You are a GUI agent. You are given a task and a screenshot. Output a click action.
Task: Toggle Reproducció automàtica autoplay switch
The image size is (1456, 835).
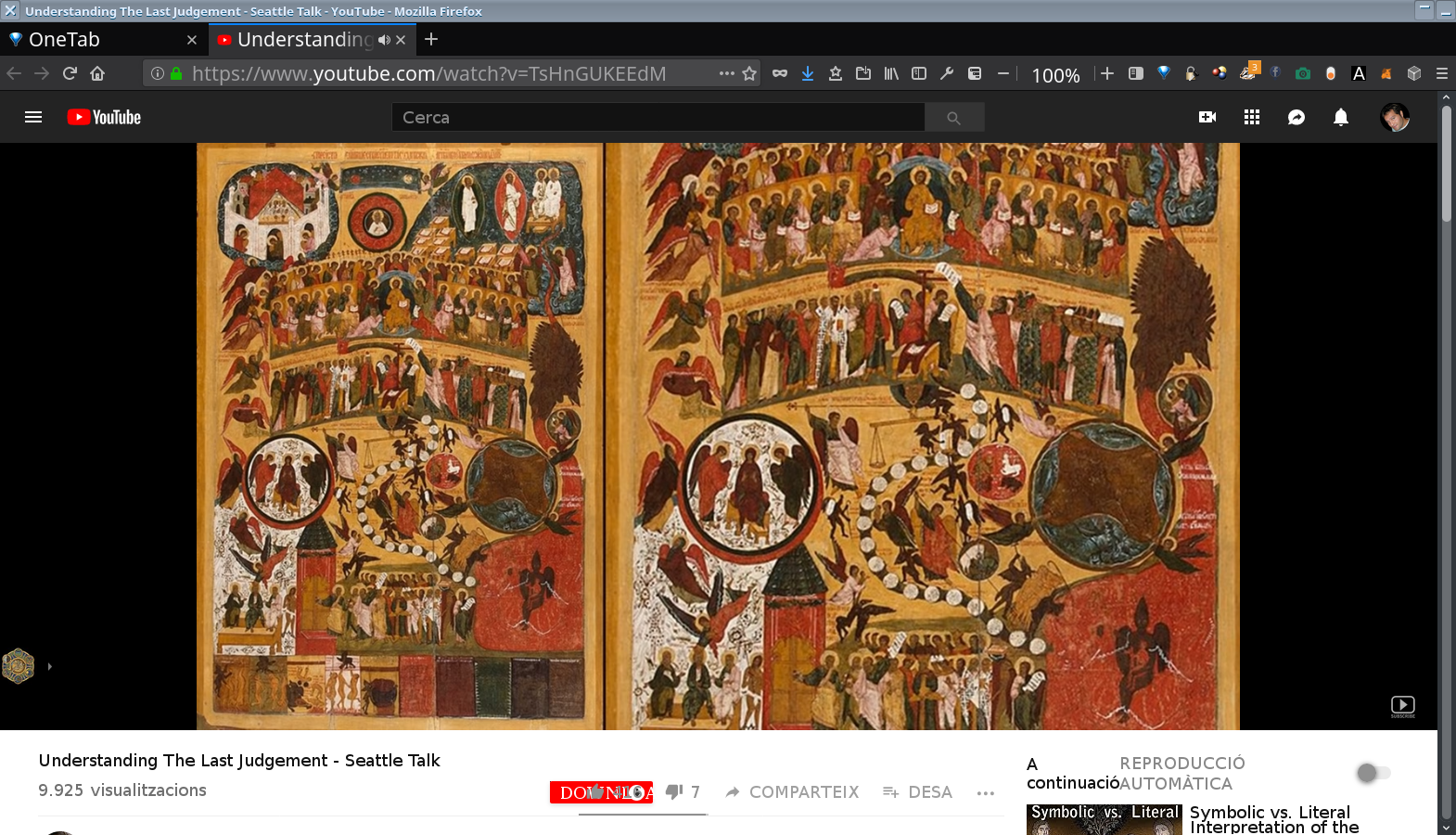pyautogui.click(x=1373, y=773)
